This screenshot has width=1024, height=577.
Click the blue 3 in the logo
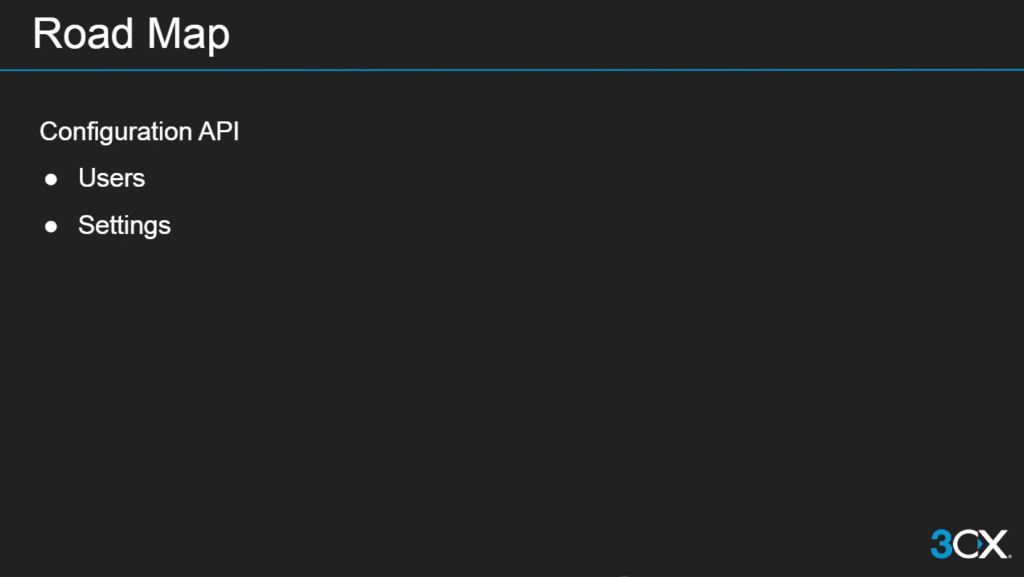(x=941, y=544)
